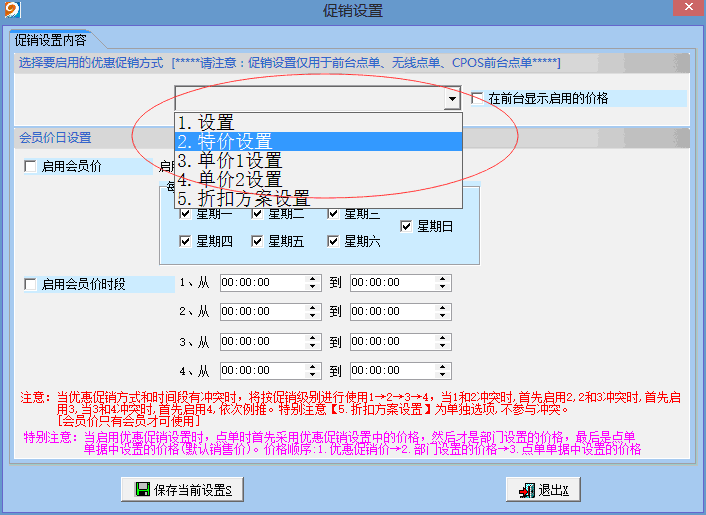706x515 pixels.
Task: Toggle 在前台显示启用的价格 checkbox
Action: pos(478,98)
